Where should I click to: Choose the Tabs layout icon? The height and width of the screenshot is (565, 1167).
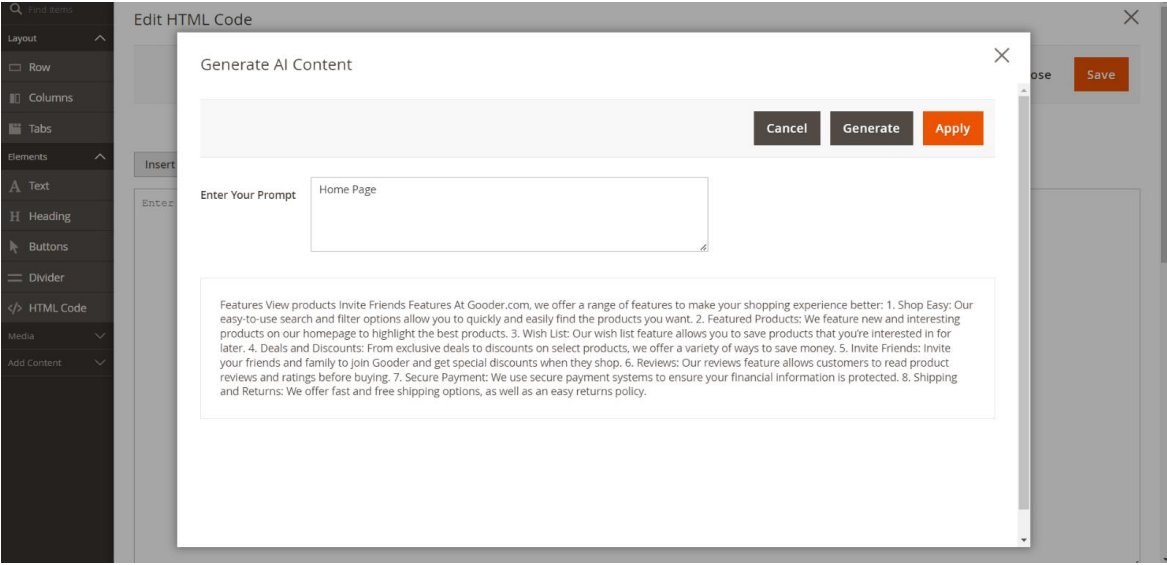(x=15, y=129)
